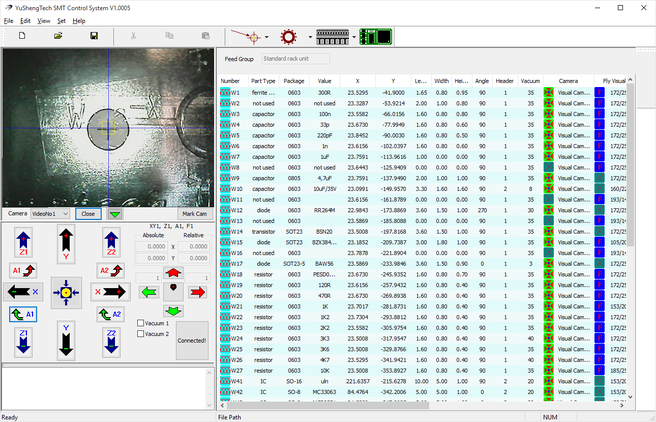656x422 pixels.
Task: Toggle the Vacuum 2 checkbox
Action: pos(141,334)
